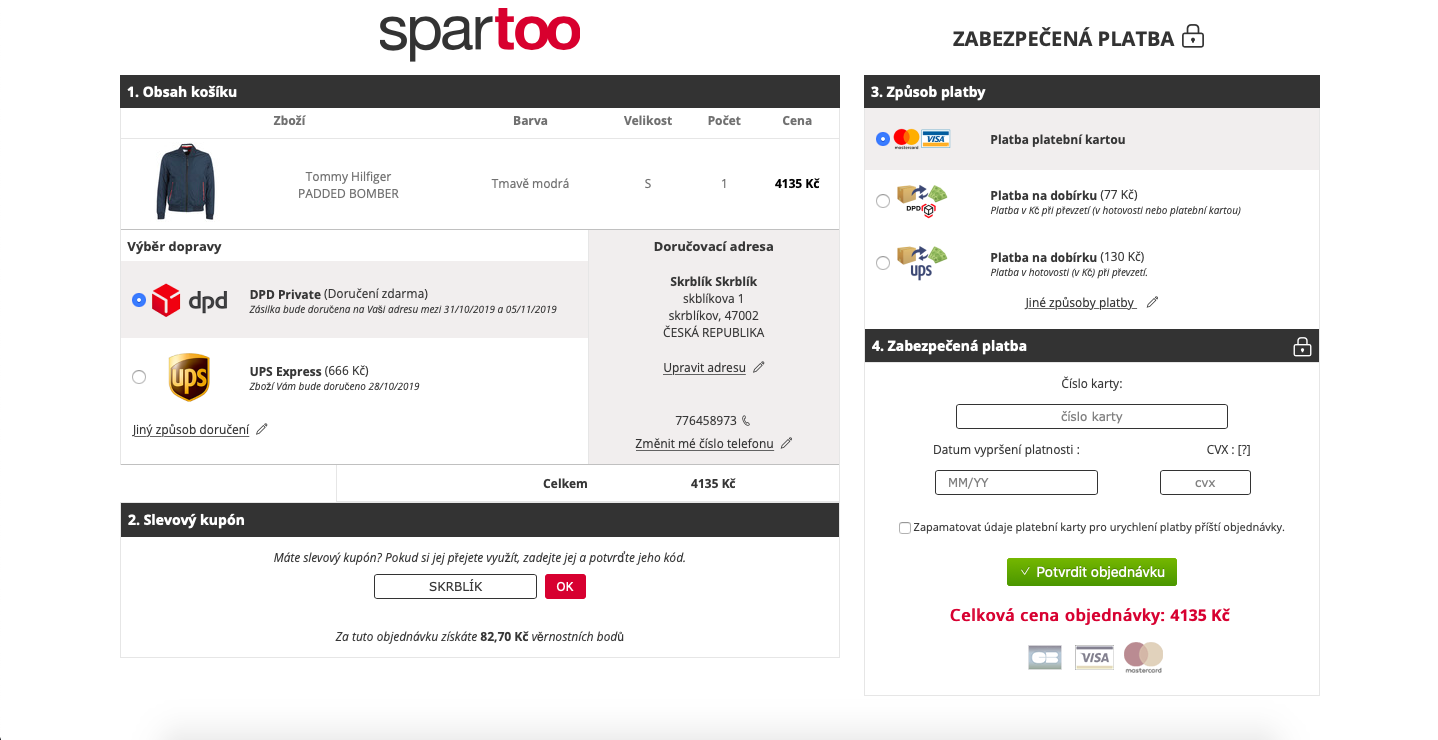Click Upravit adresu link
Viewport: 1438px width, 740px height.
(704, 368)
